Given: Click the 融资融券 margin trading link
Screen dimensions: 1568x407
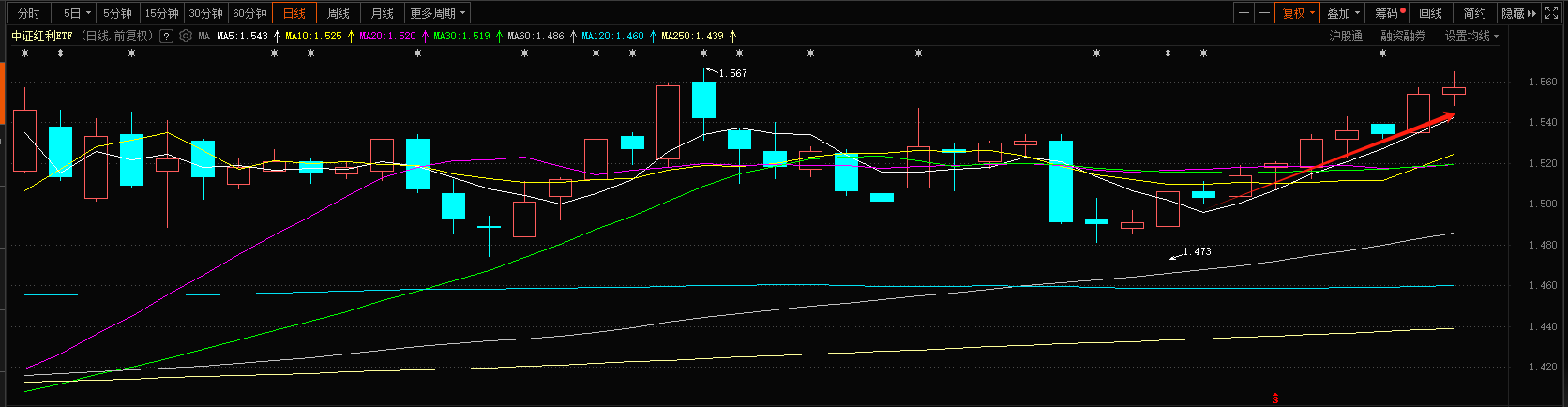Looking at the screenshot, I should pyautogui.click(x=1403, y=36).
